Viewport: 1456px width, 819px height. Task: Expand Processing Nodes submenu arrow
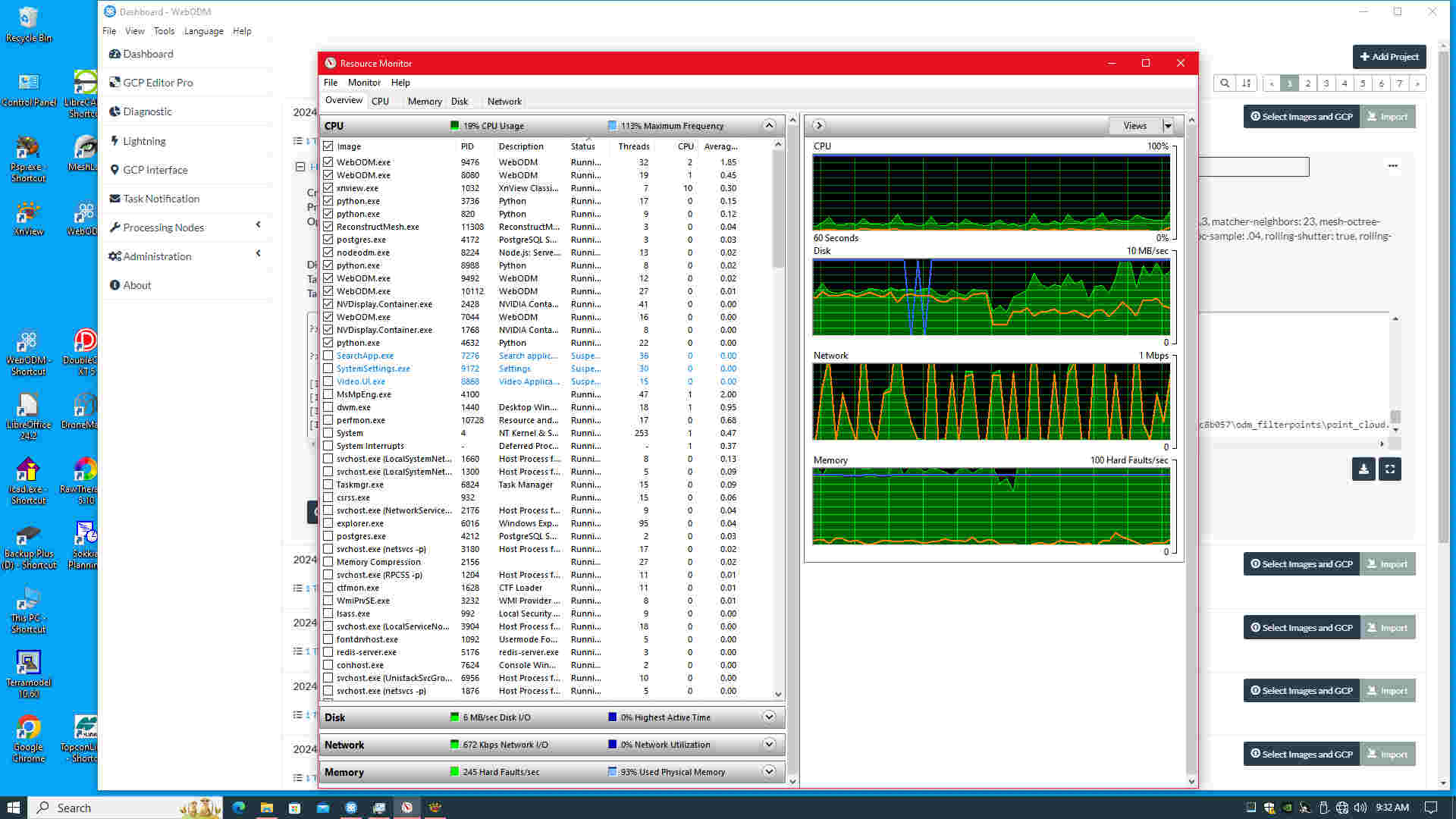coord(259,224)
